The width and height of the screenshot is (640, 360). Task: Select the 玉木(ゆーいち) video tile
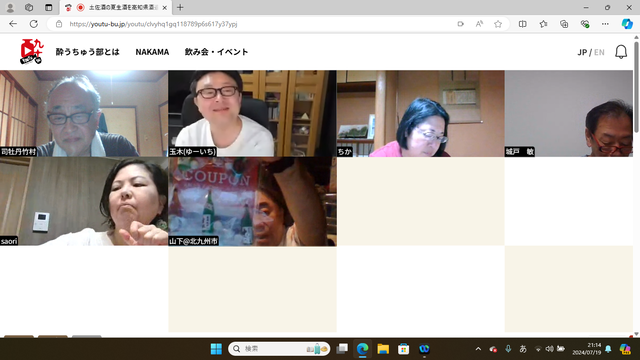(x=252, y=113)
